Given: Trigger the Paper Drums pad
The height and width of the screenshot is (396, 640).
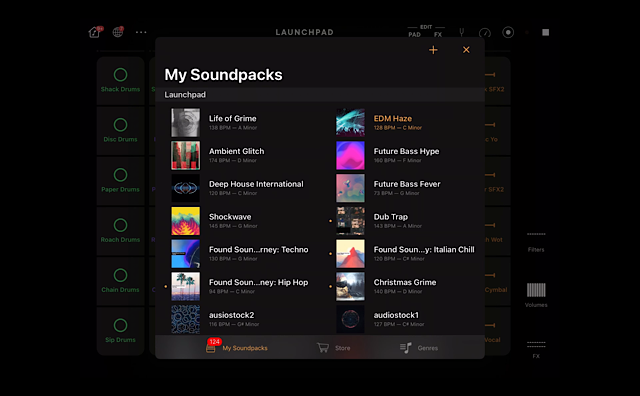Looking at the screenshot, I should tap(120, 181).
